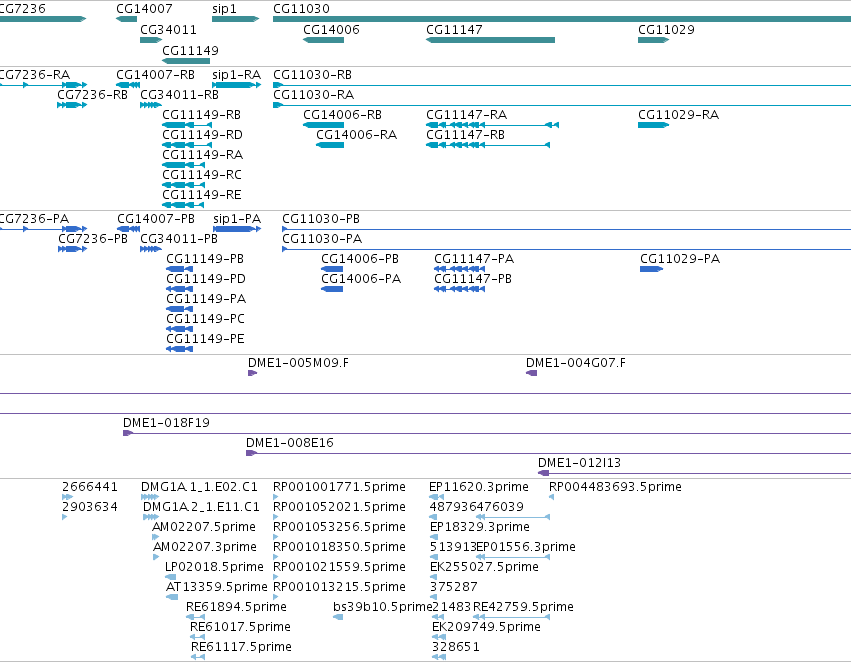The height and width of the screenshot is (662, 851).
Task: Click EST RE61117.5prime
Action: point(198,658)
